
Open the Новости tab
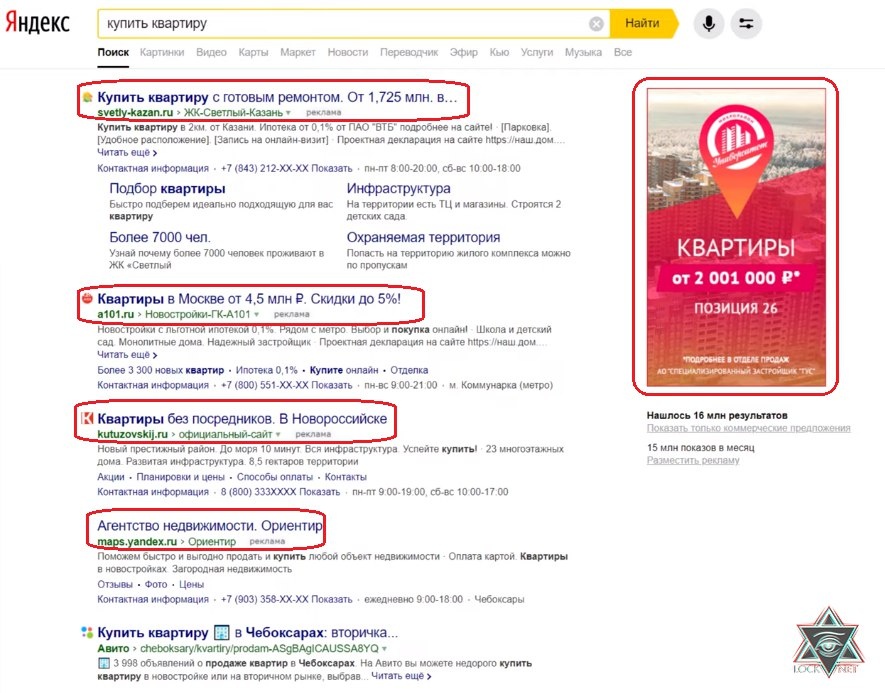click(x=348, y=52)
